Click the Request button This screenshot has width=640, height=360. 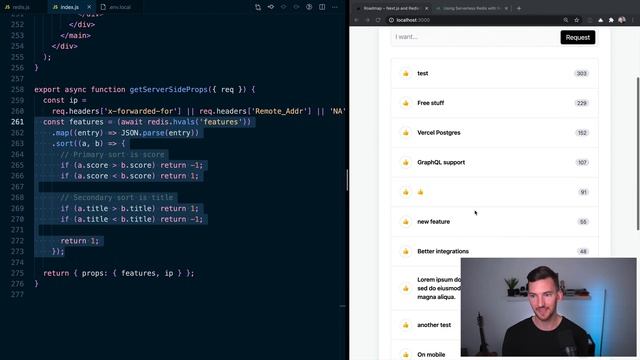click(578, 38)
